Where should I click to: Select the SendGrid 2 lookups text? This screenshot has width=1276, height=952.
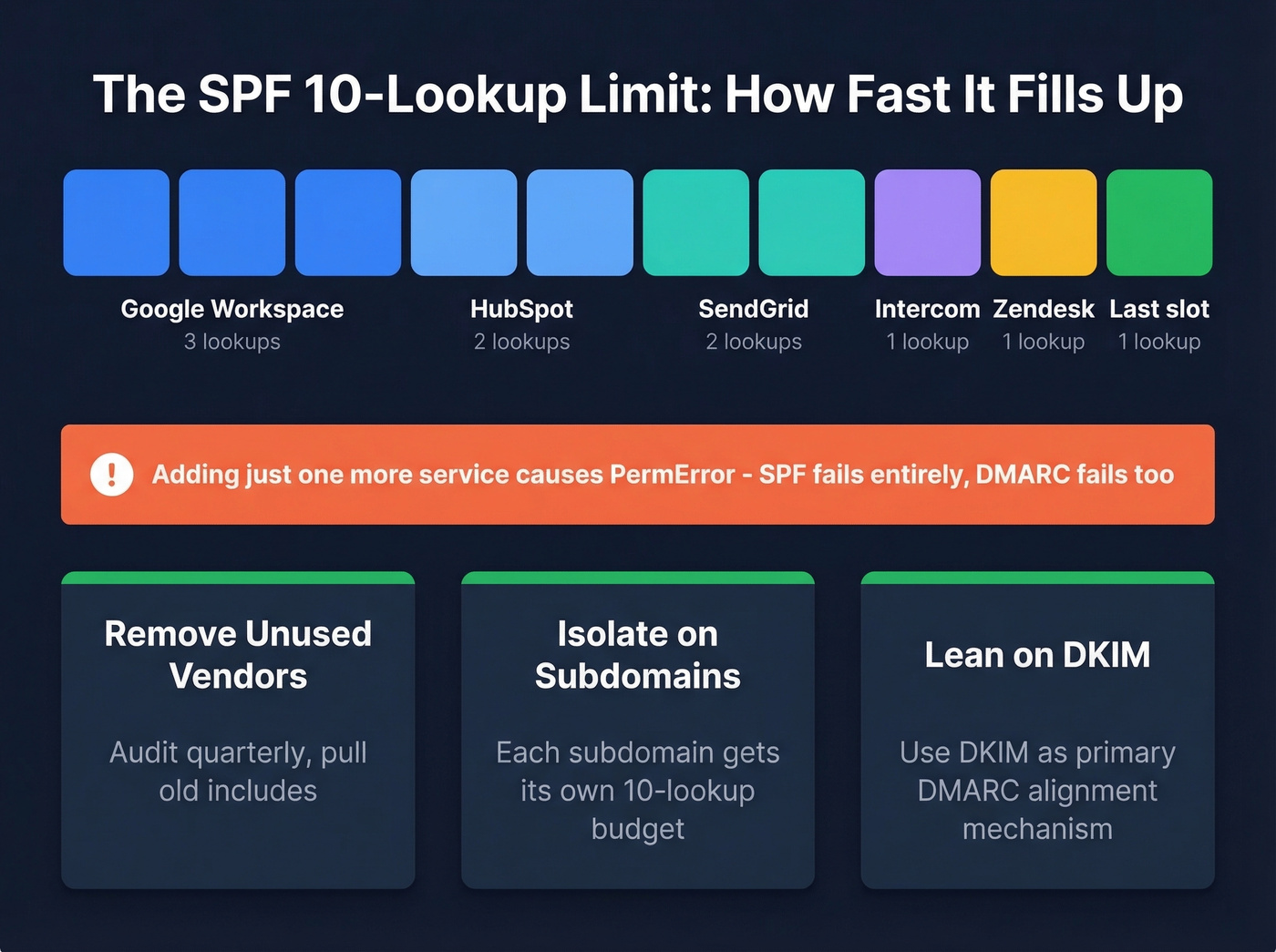click(x=754, y=342)
